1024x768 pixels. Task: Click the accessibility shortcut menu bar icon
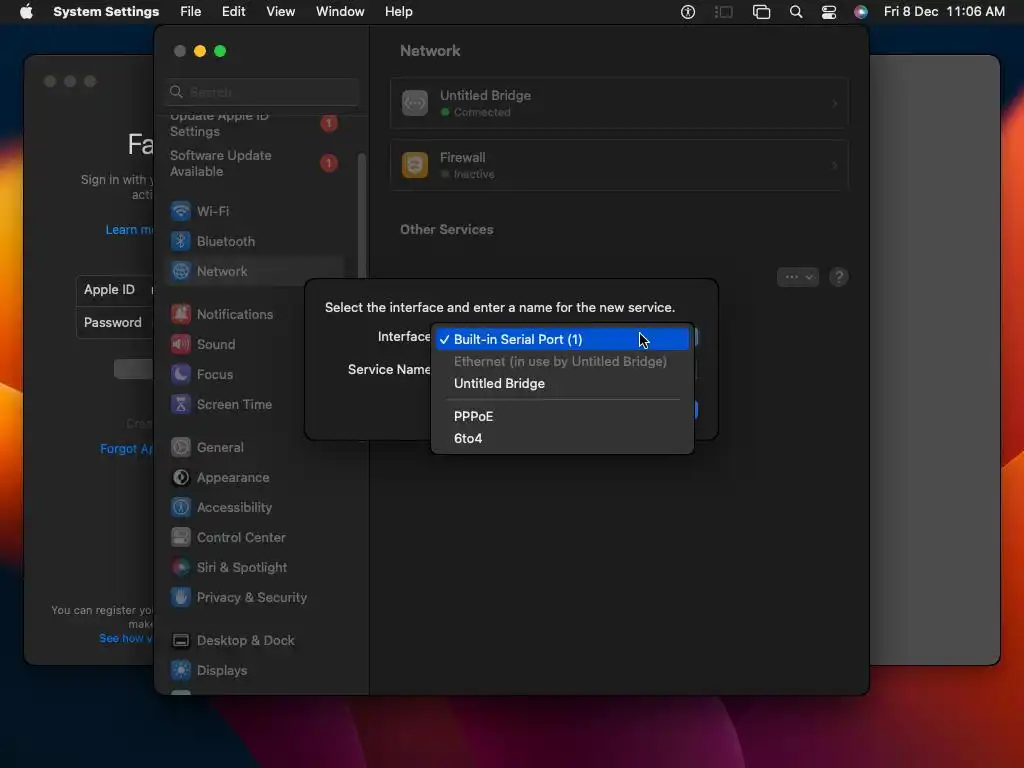click(688, 12)
